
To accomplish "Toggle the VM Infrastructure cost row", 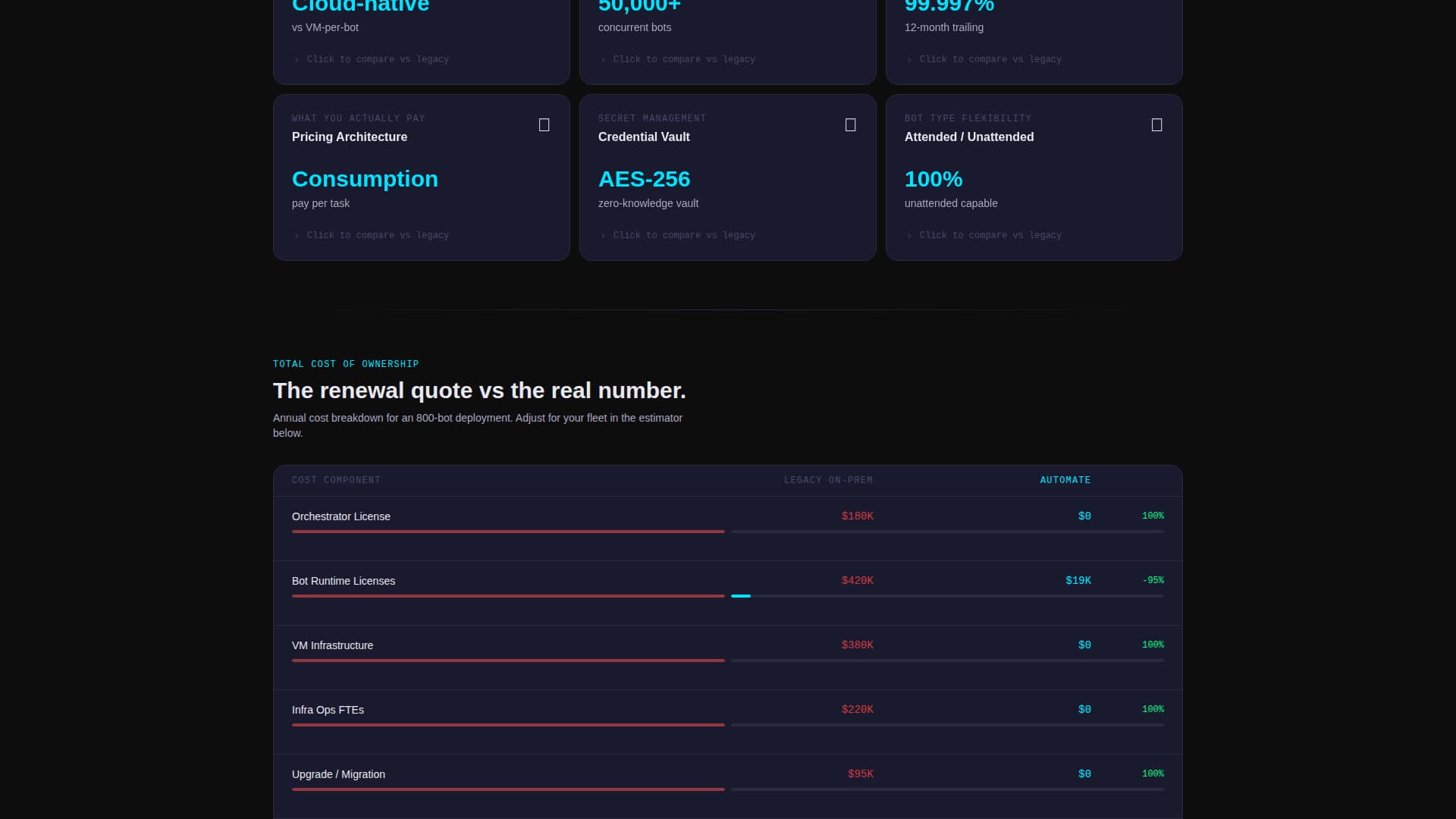I will 727,651.
